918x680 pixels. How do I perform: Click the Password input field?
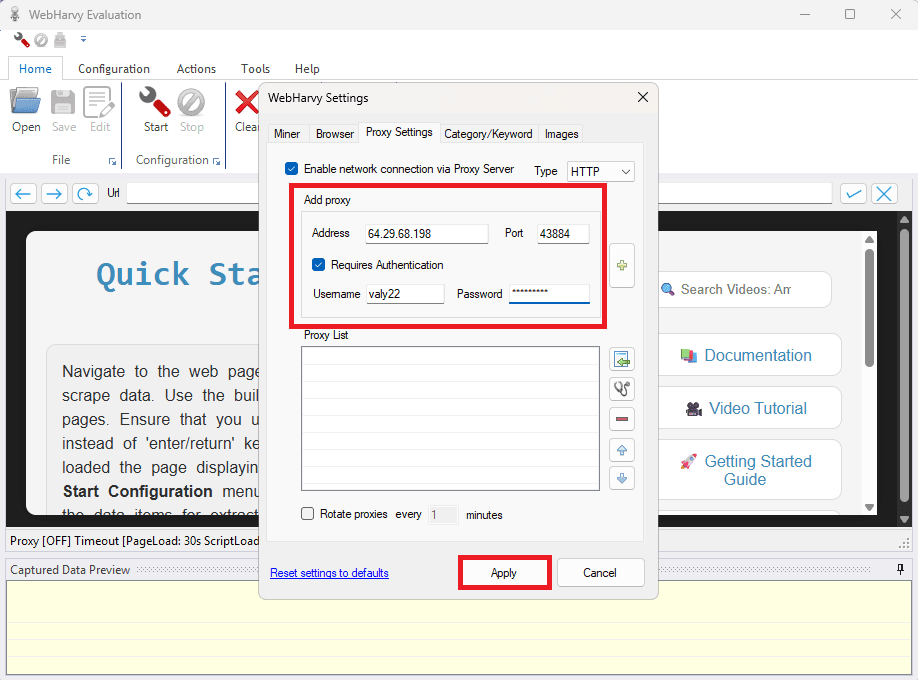(550, 294)
